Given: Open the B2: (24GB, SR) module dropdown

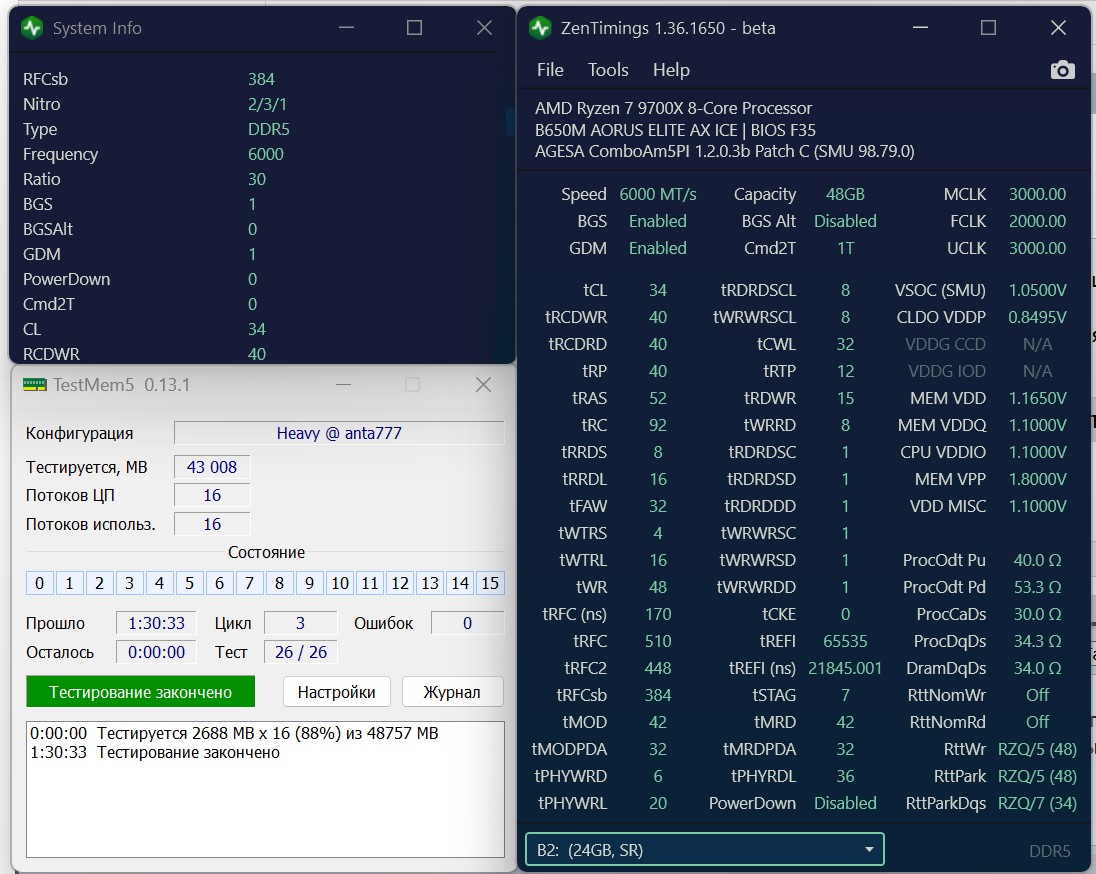Looking at the screenshot, I should tap(705, 850).
